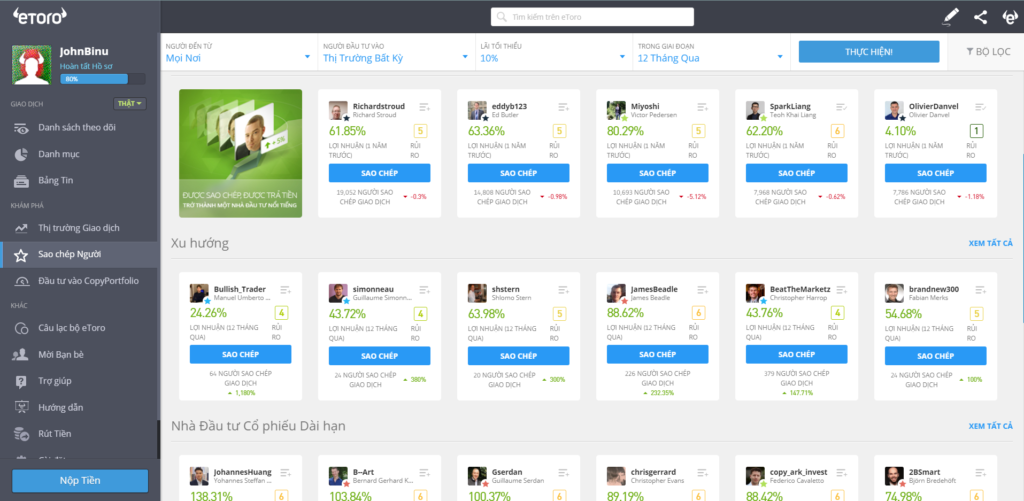
Task: Open Danh sách theo dõi watchlist
Action: pos(78,127)
